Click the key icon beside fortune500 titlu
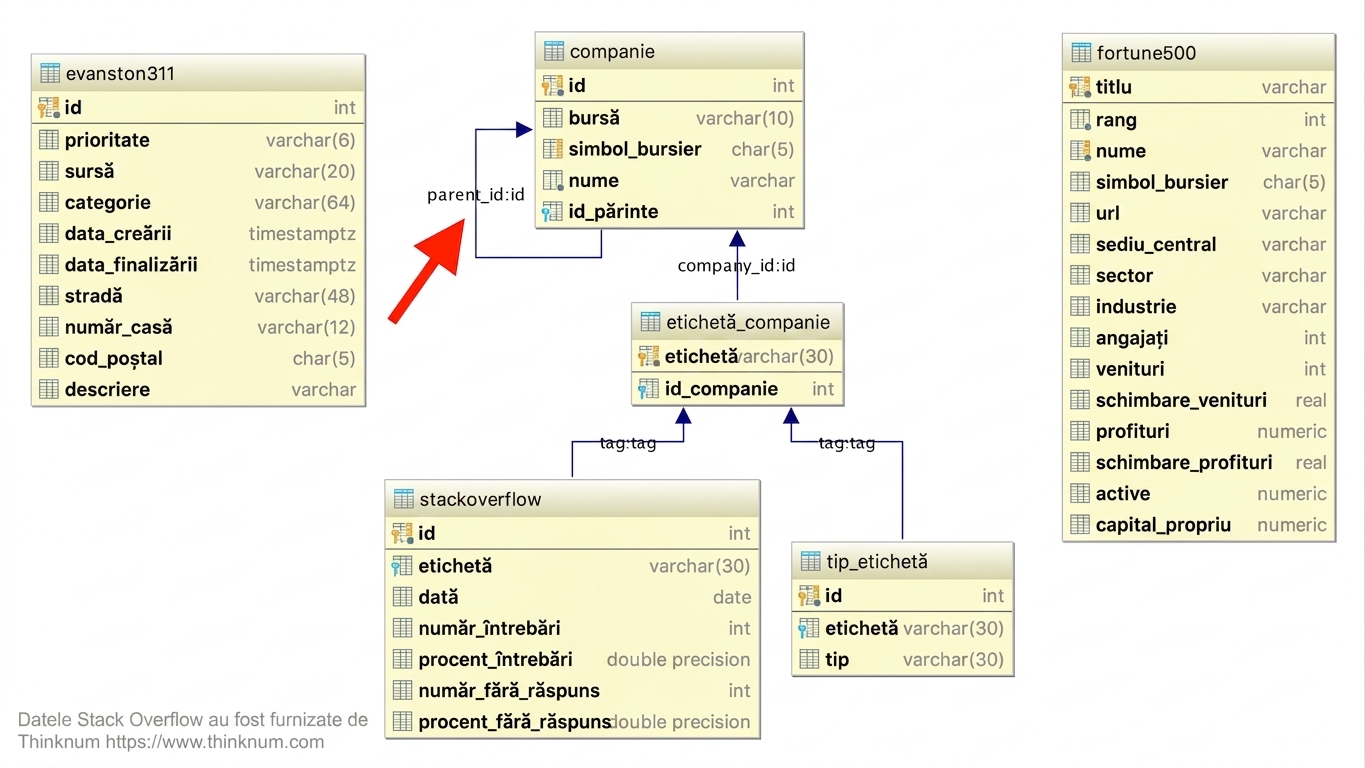Screen dimensions: 1365x768 coord(1080,87)
